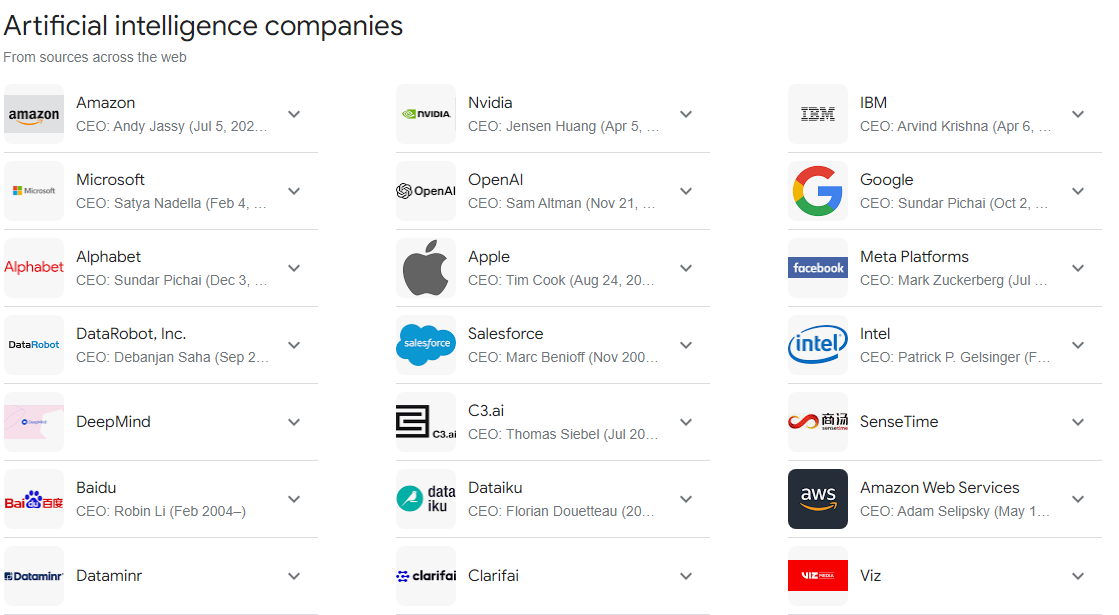Screen dimensions: 1119x615
Task: Click the Intel logo icon
Action: (x=817, y=345)
